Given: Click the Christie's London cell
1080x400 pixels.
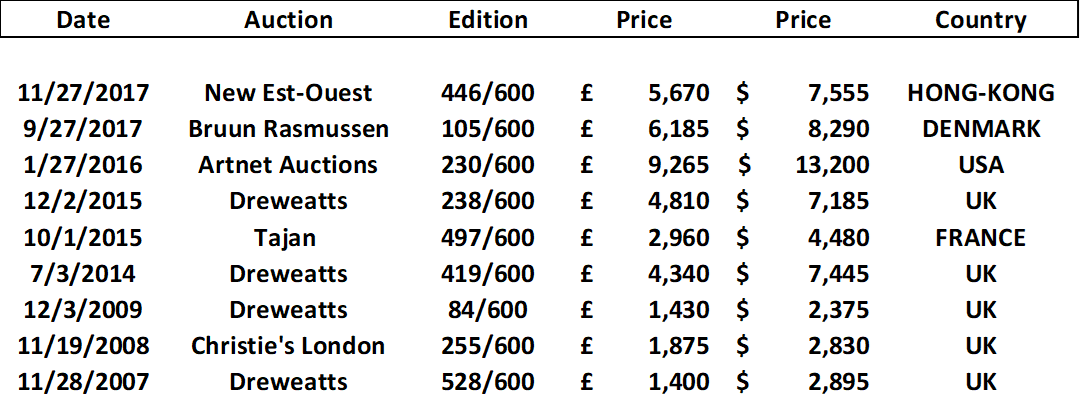Looking at the screenshot, I should point(288,346).
